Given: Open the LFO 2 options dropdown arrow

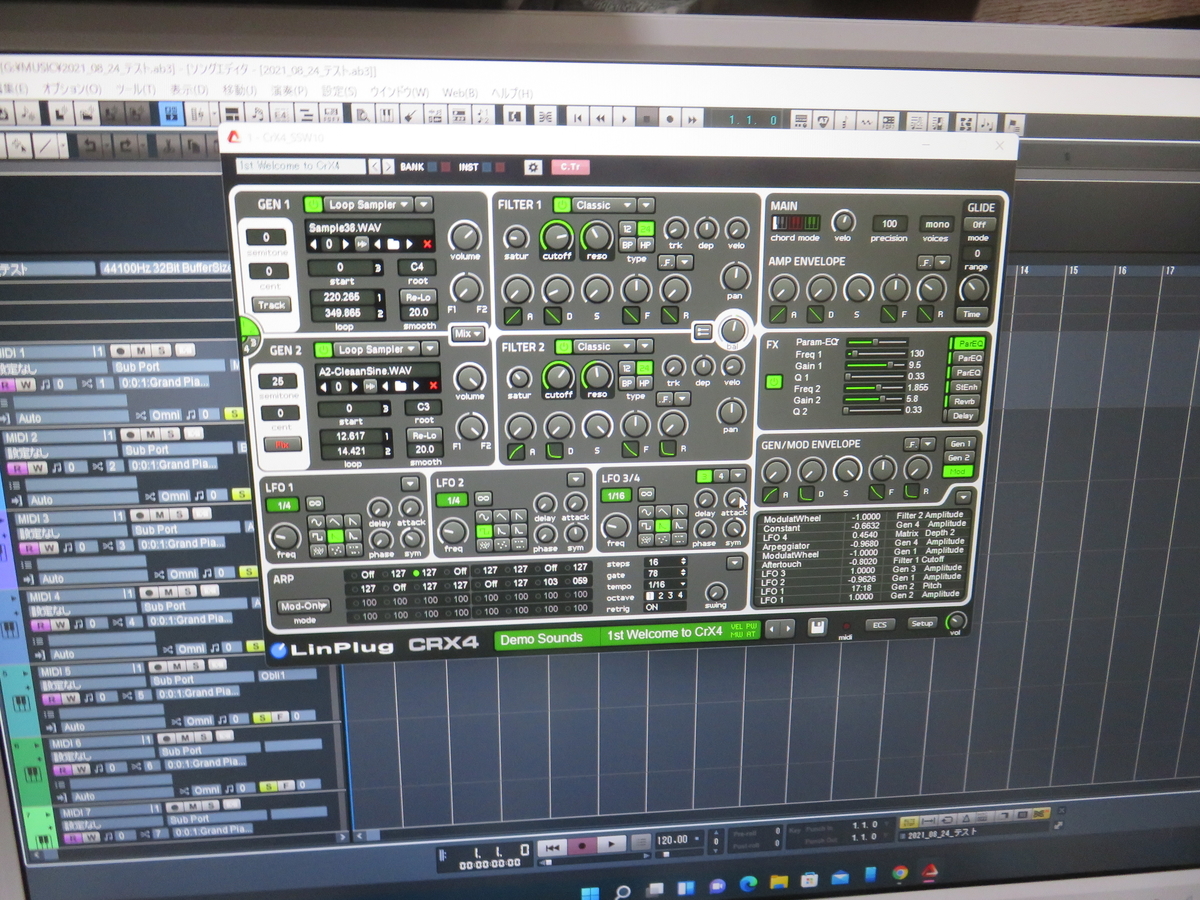Looking at the screenshot, I should (575, 480).
